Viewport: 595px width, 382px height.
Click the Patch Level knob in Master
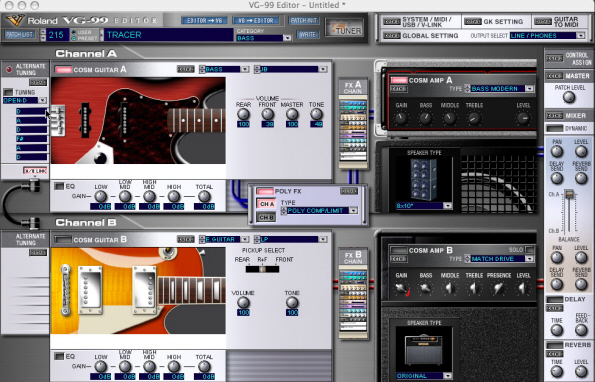coord(569,98)
